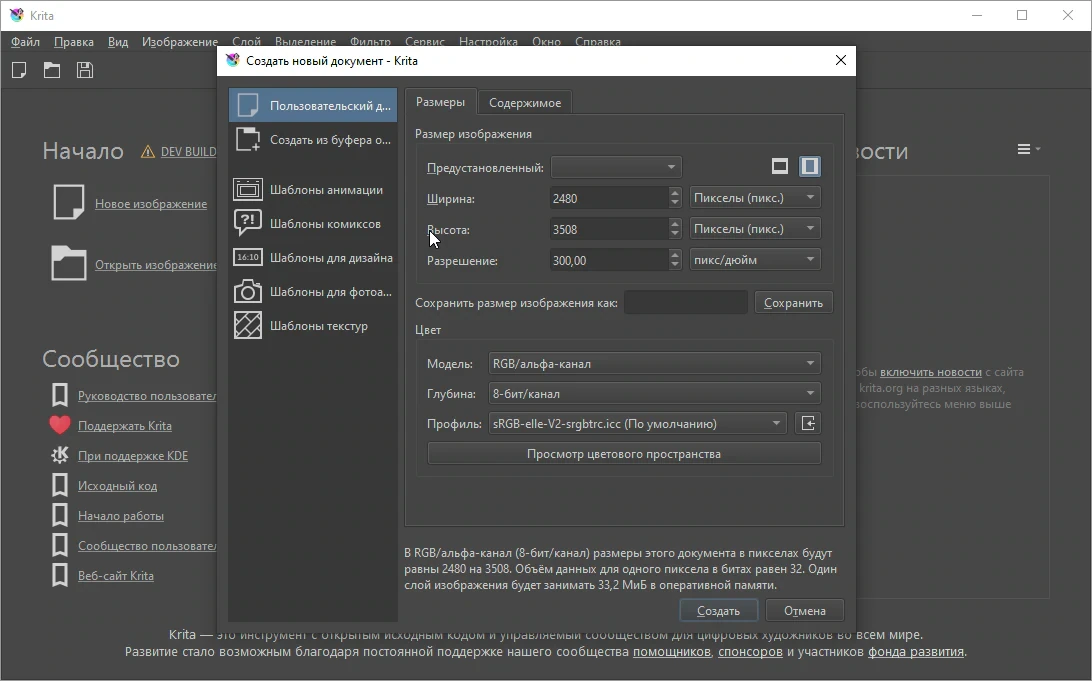The height and width of the screenshot is (681, 1092).
Task: Switch to the Содержимое tab
Action: (524, 102)
